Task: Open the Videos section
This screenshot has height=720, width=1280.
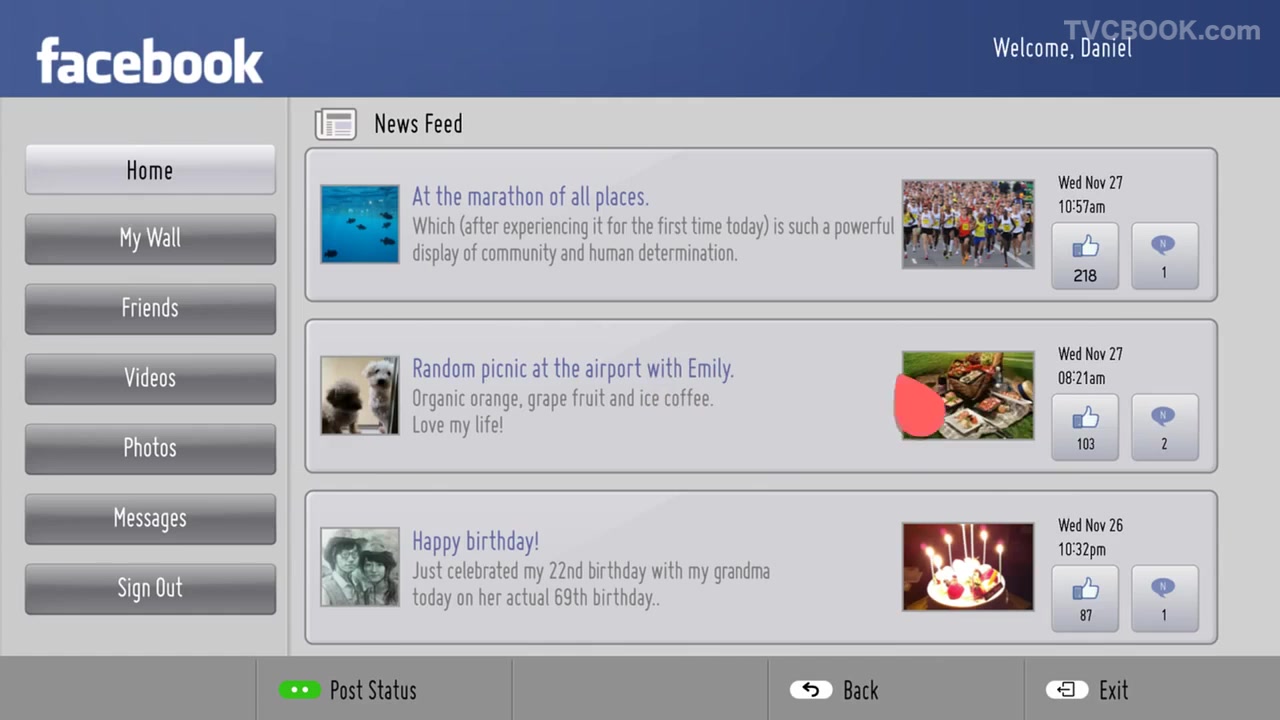Action: click(150, 378)
